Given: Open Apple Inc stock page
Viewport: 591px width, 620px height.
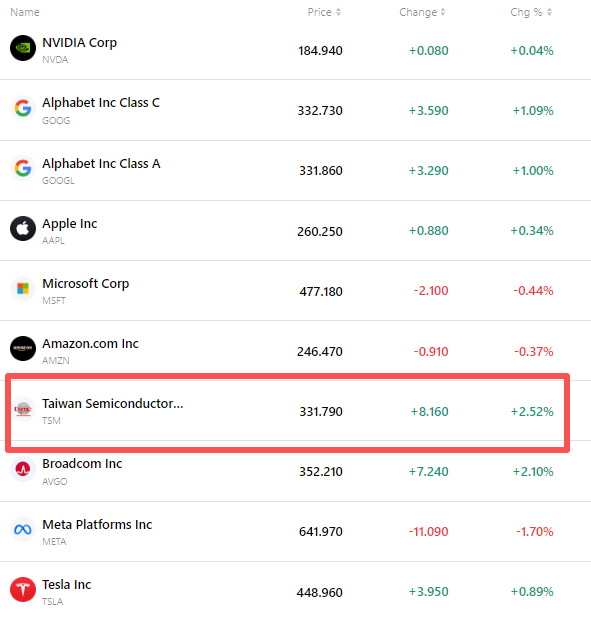Looking at the screenshot, I should click(70, 224).
